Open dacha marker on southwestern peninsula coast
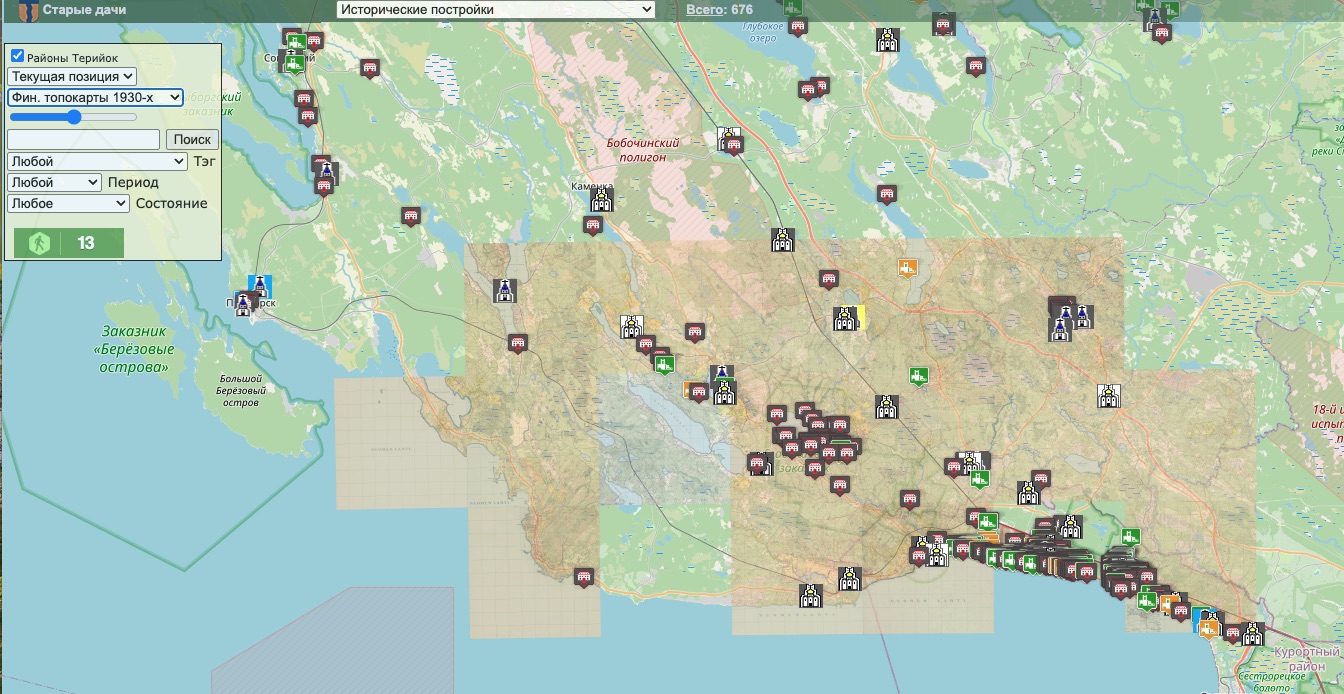 click(584, 577)
